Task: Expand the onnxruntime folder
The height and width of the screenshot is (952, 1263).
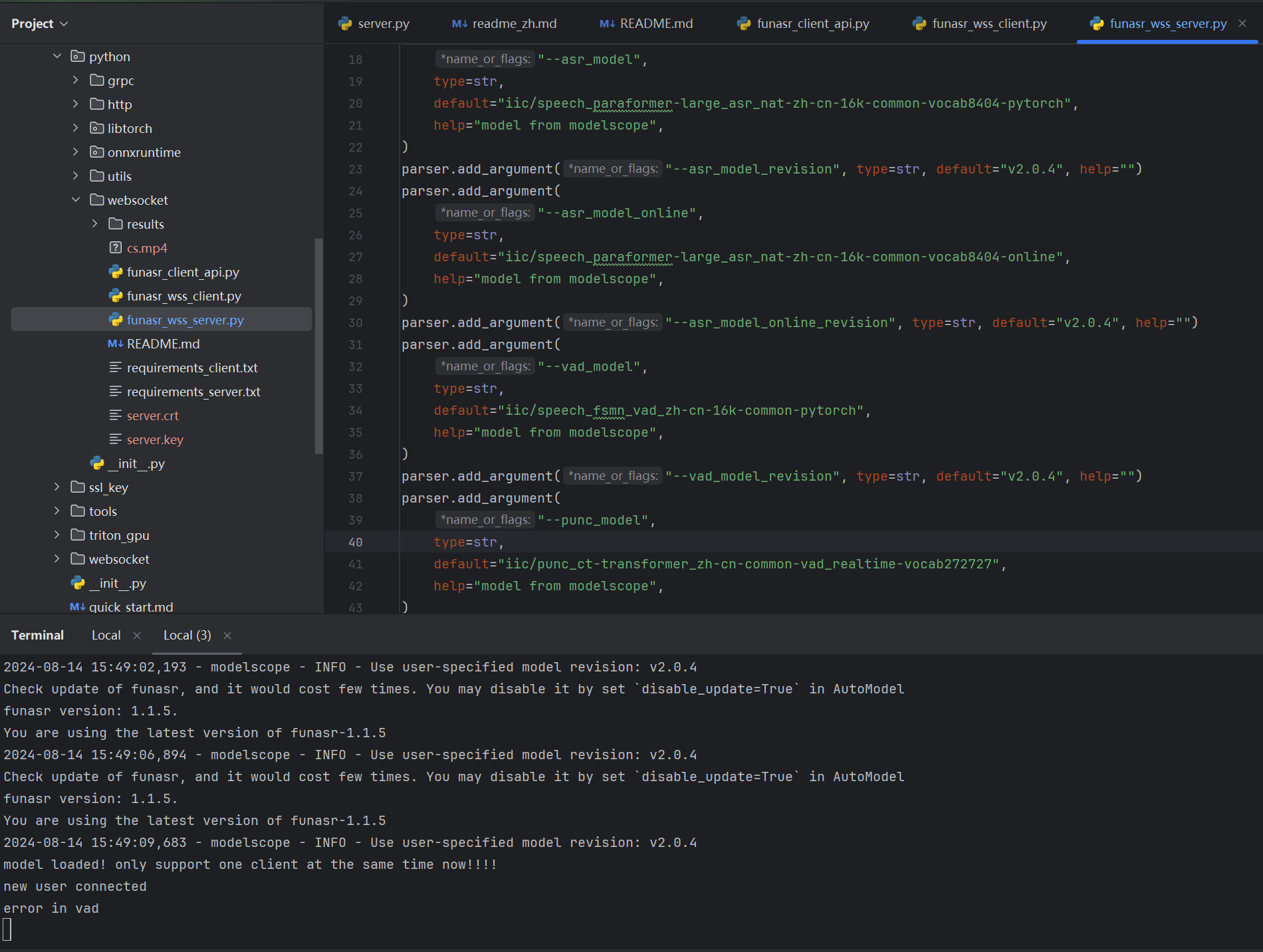Action: pos(76,152)
